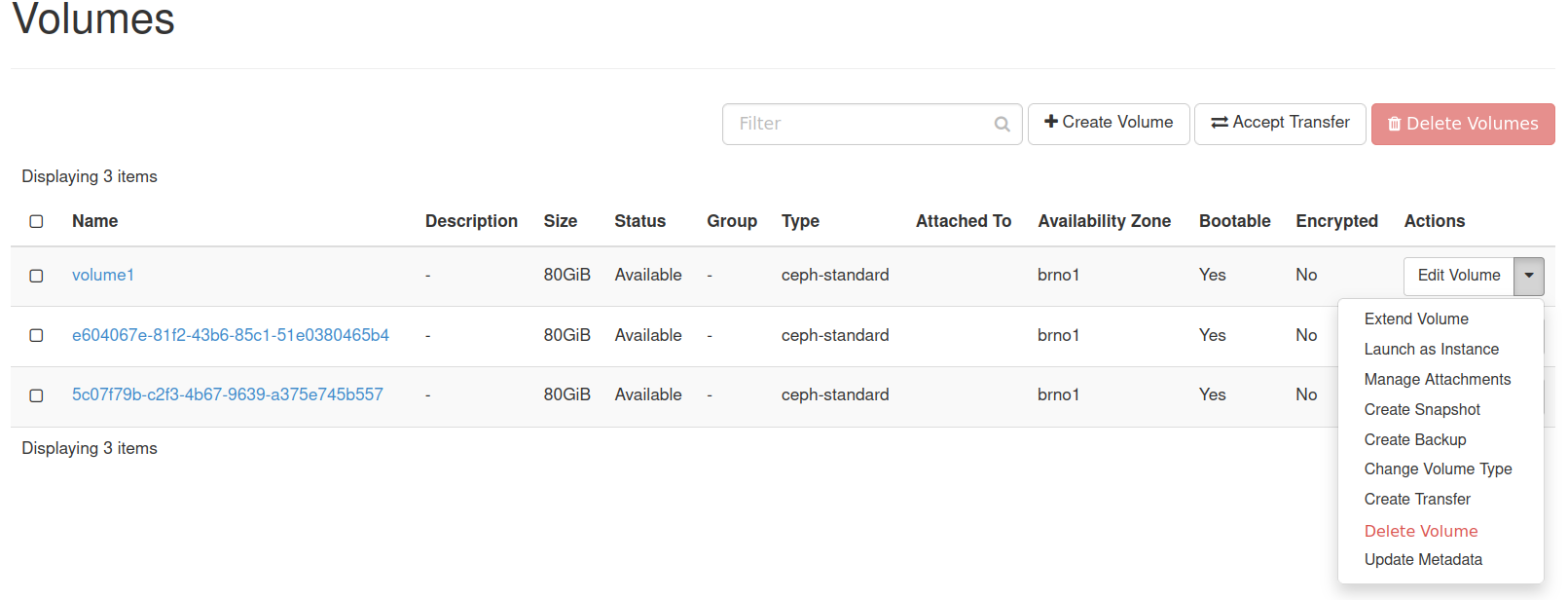Click Edit Volume for volume1
Viewport: 1568px width, 600px height.
(1458, 276)
